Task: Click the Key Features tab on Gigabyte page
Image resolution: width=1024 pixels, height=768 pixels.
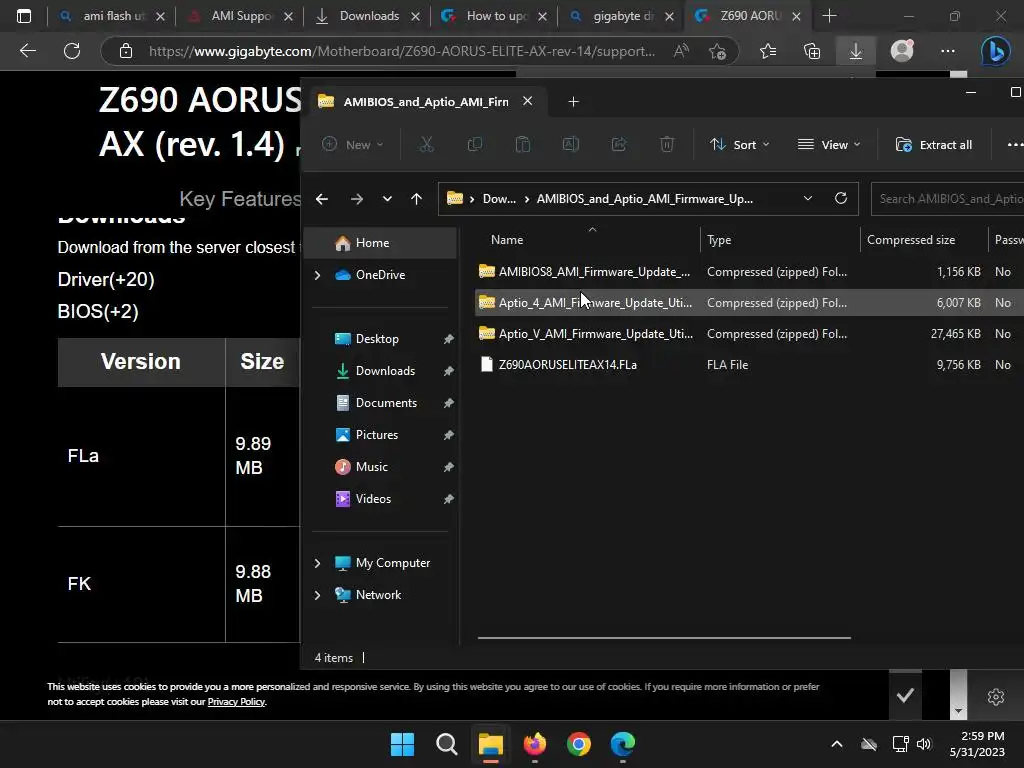Action: [240, 199]
